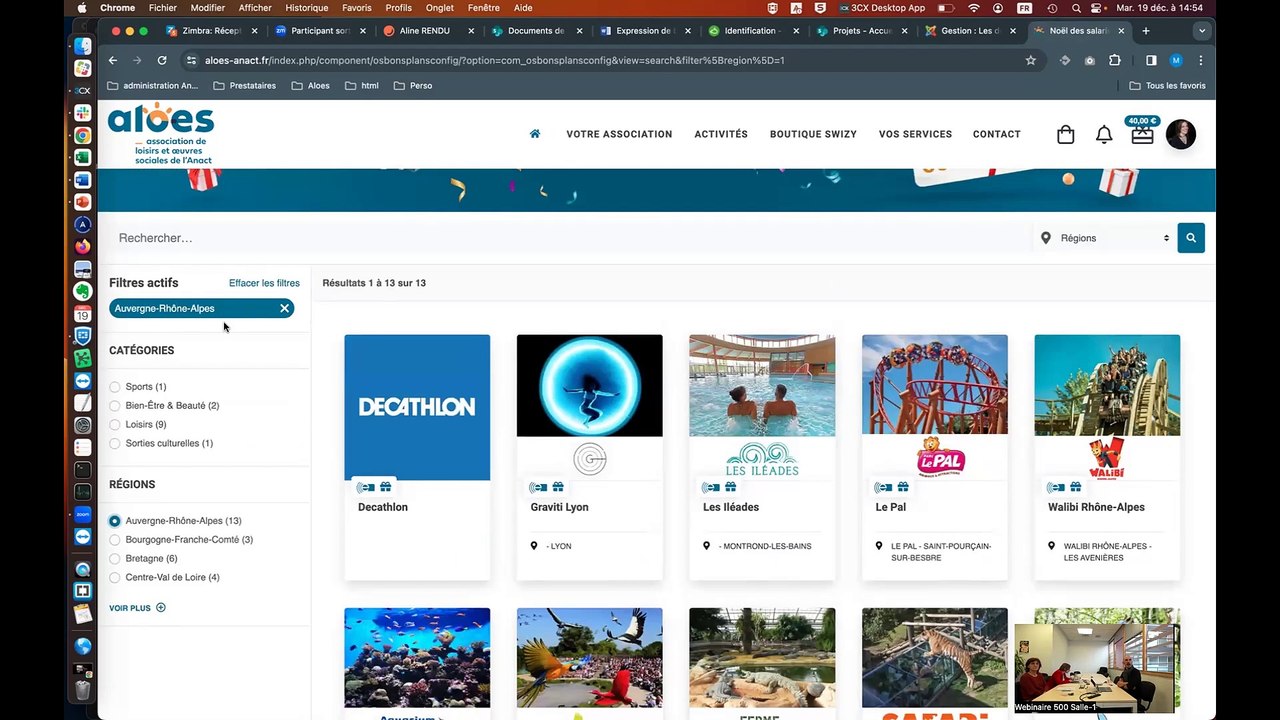Screen dimensions: 1280x720
Task: Open the user profile avatar
Action: point(1181,134)
